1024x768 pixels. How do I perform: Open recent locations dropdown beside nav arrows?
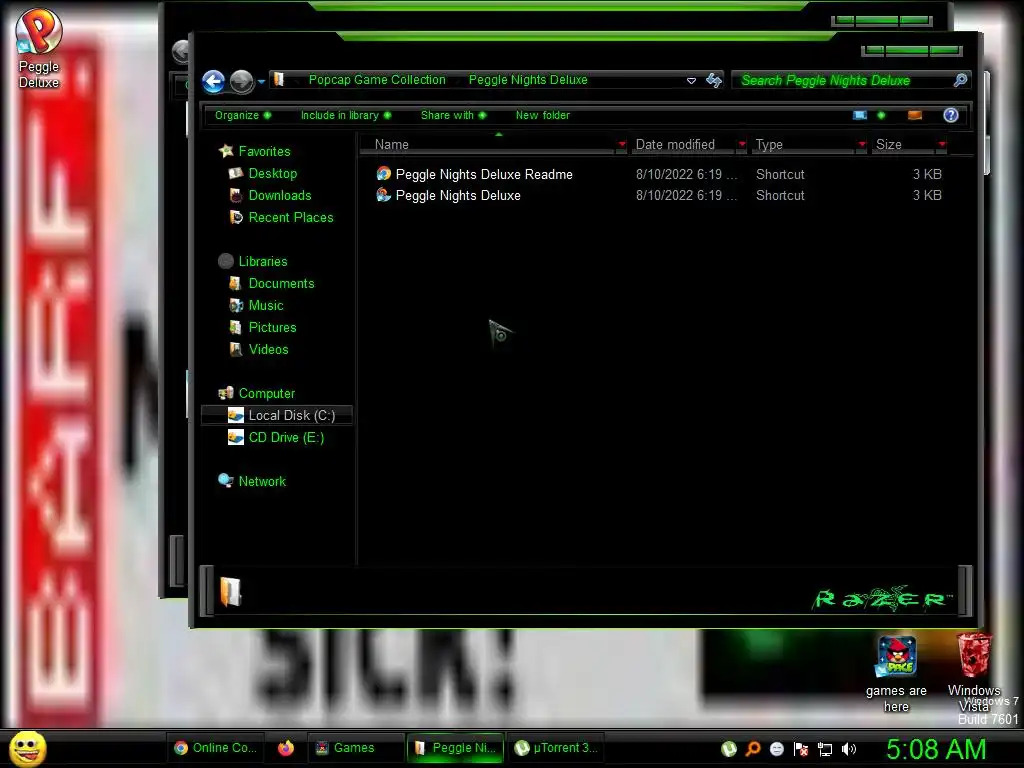coord(261,82)
